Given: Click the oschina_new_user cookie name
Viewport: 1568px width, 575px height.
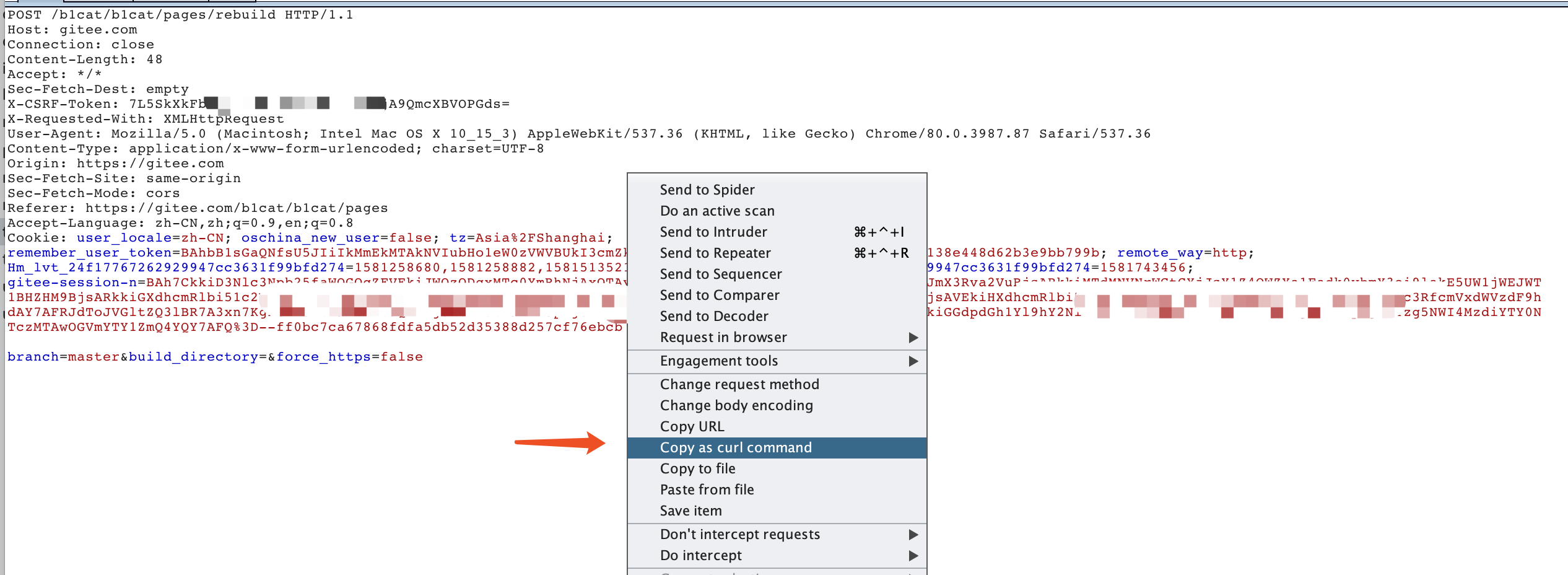Looking at the screenshot, I should [x=310, y=238].
